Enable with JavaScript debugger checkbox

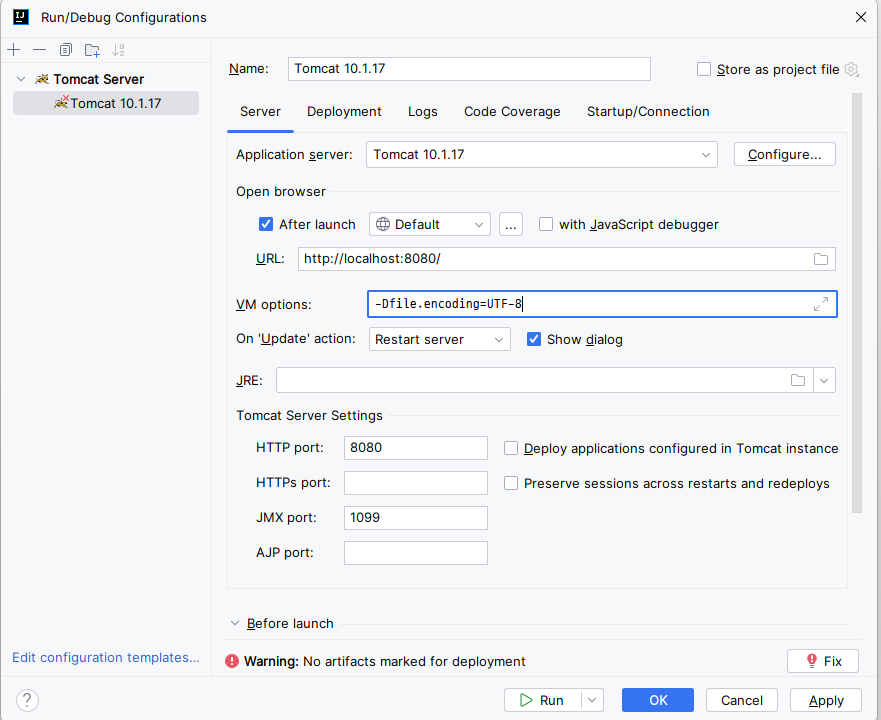(x=546, y=224)
